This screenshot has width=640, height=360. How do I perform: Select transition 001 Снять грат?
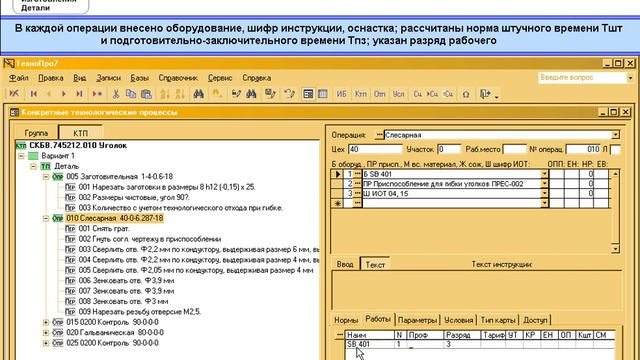point(104,229)
